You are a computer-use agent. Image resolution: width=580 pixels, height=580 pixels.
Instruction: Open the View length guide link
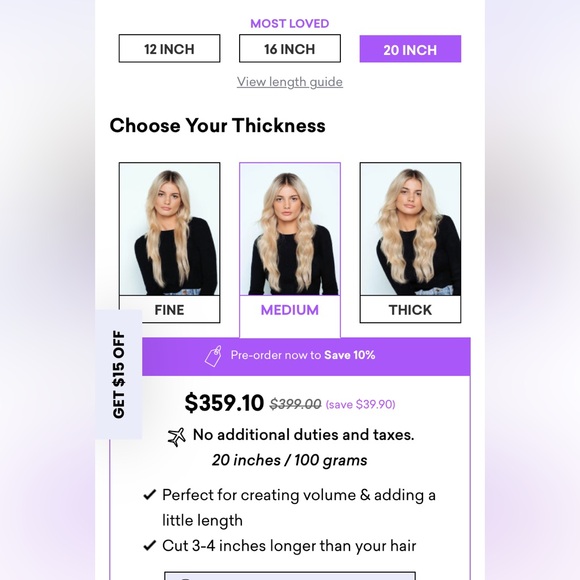[290, 82]
